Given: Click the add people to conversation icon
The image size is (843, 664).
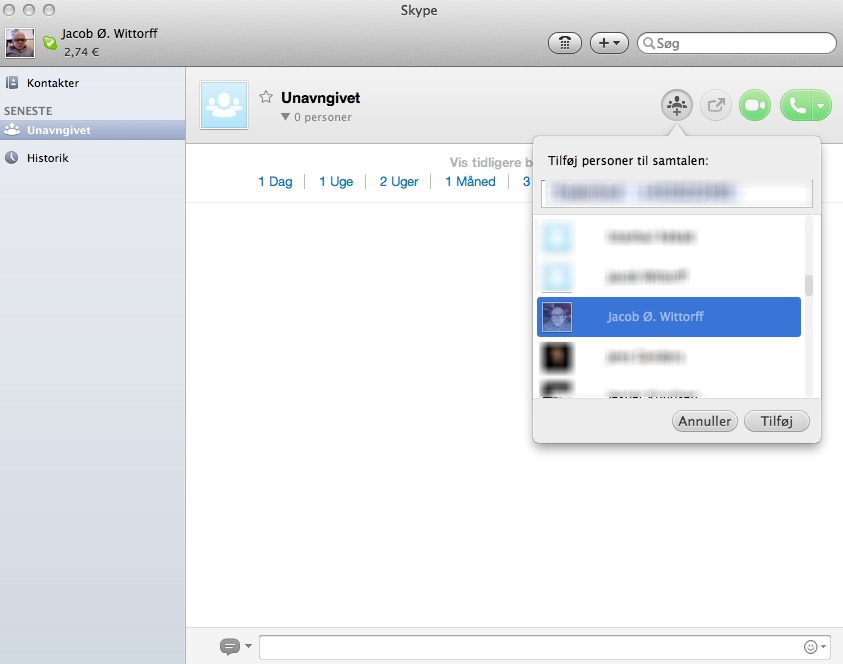Looking at the screenshot, I should click(676, 105).
